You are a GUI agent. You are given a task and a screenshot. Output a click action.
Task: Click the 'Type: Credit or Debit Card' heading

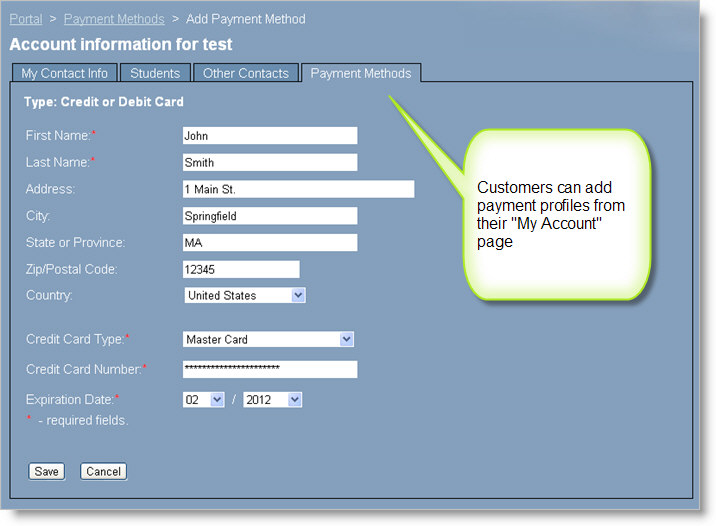click(x=104, y=102)
